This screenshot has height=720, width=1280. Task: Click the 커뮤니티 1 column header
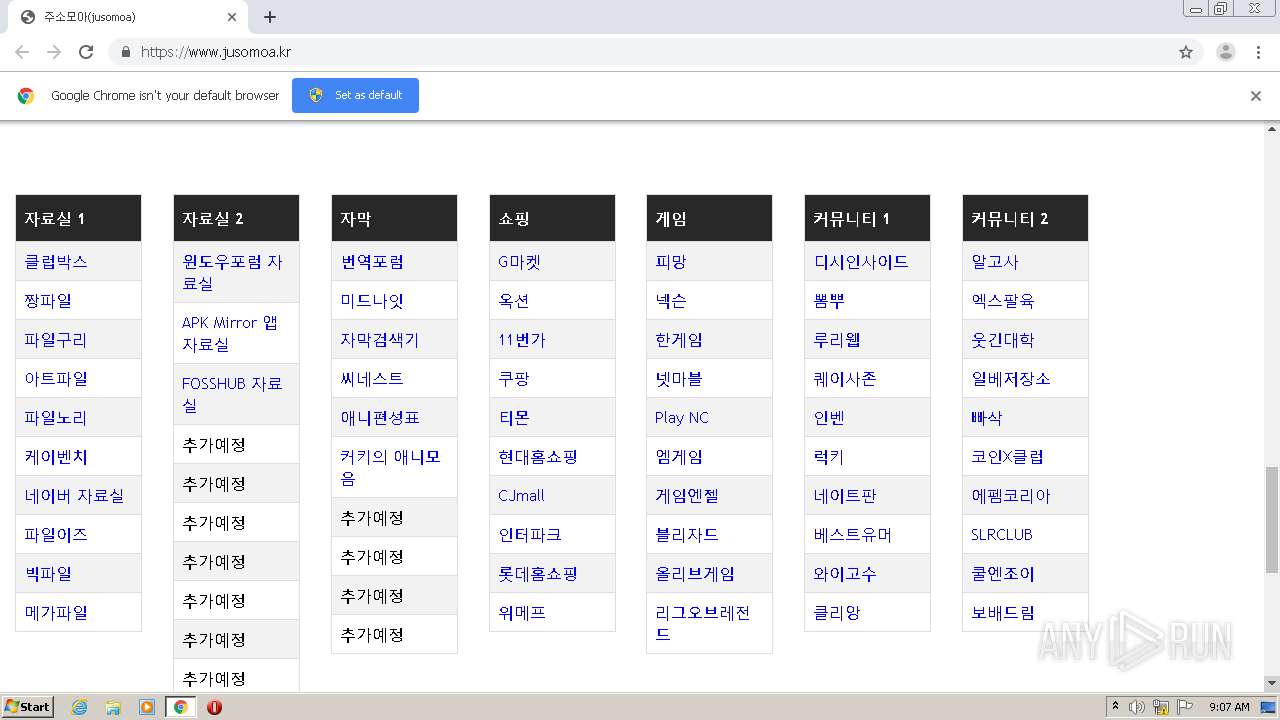867,218
